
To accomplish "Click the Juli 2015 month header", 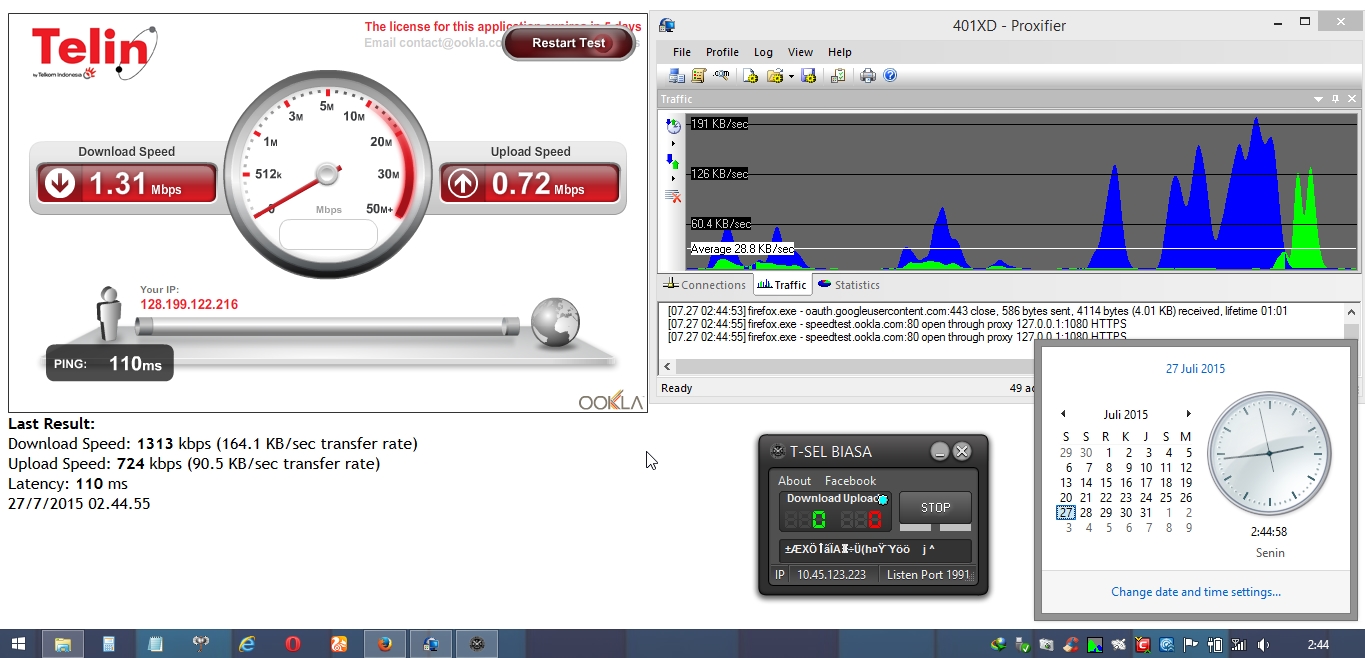I will click(1126, 414).
